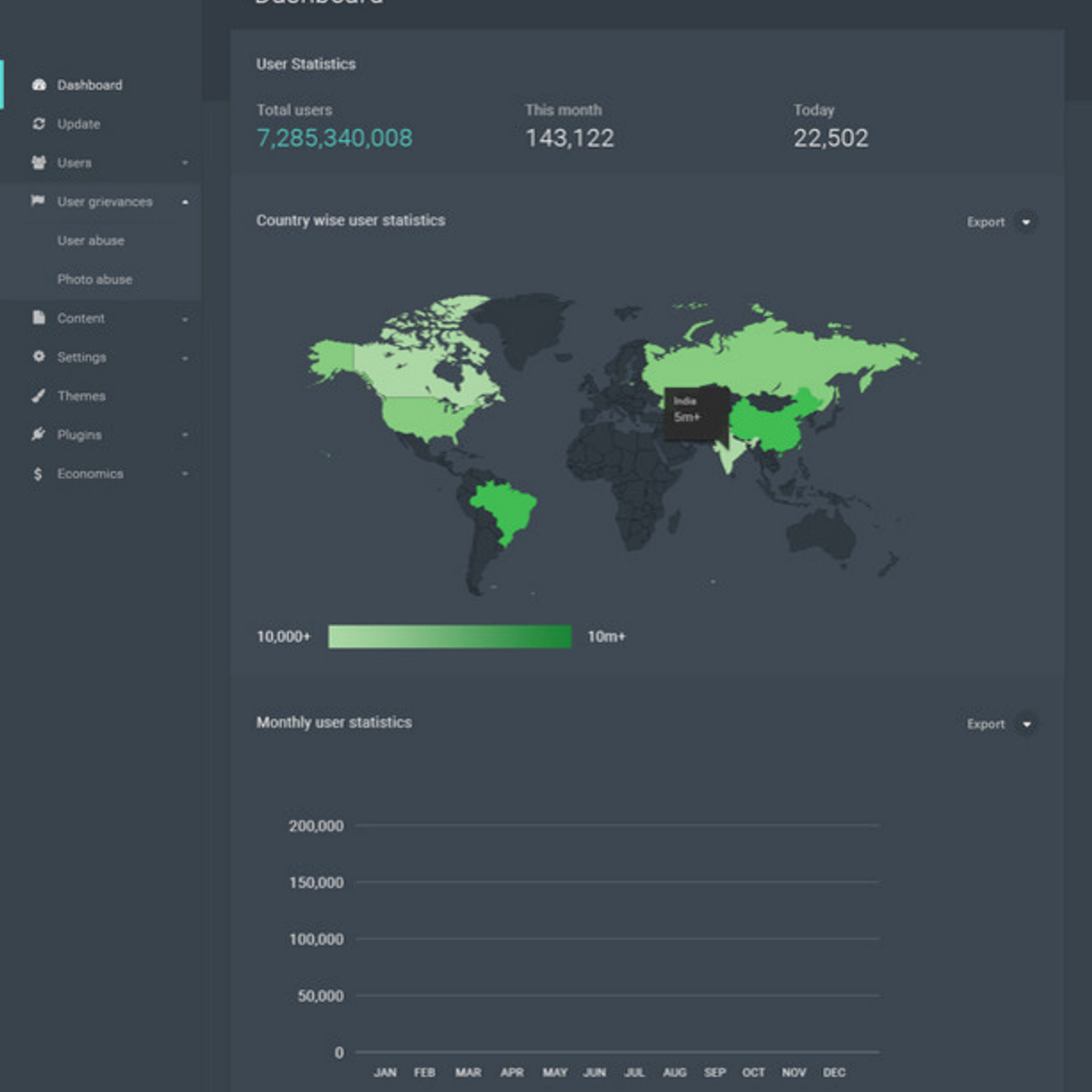The height and width of the screenshot is (1092, 1092).
Task: Open Export dropdown for country statistics
Action: pyautogui.click(x=1026, y=222)
